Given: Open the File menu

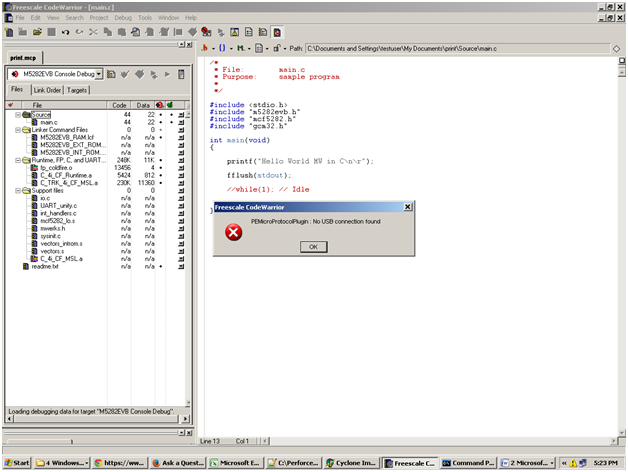Looking at the screenshot, I should pyautogui.click(x=20, y=18).
